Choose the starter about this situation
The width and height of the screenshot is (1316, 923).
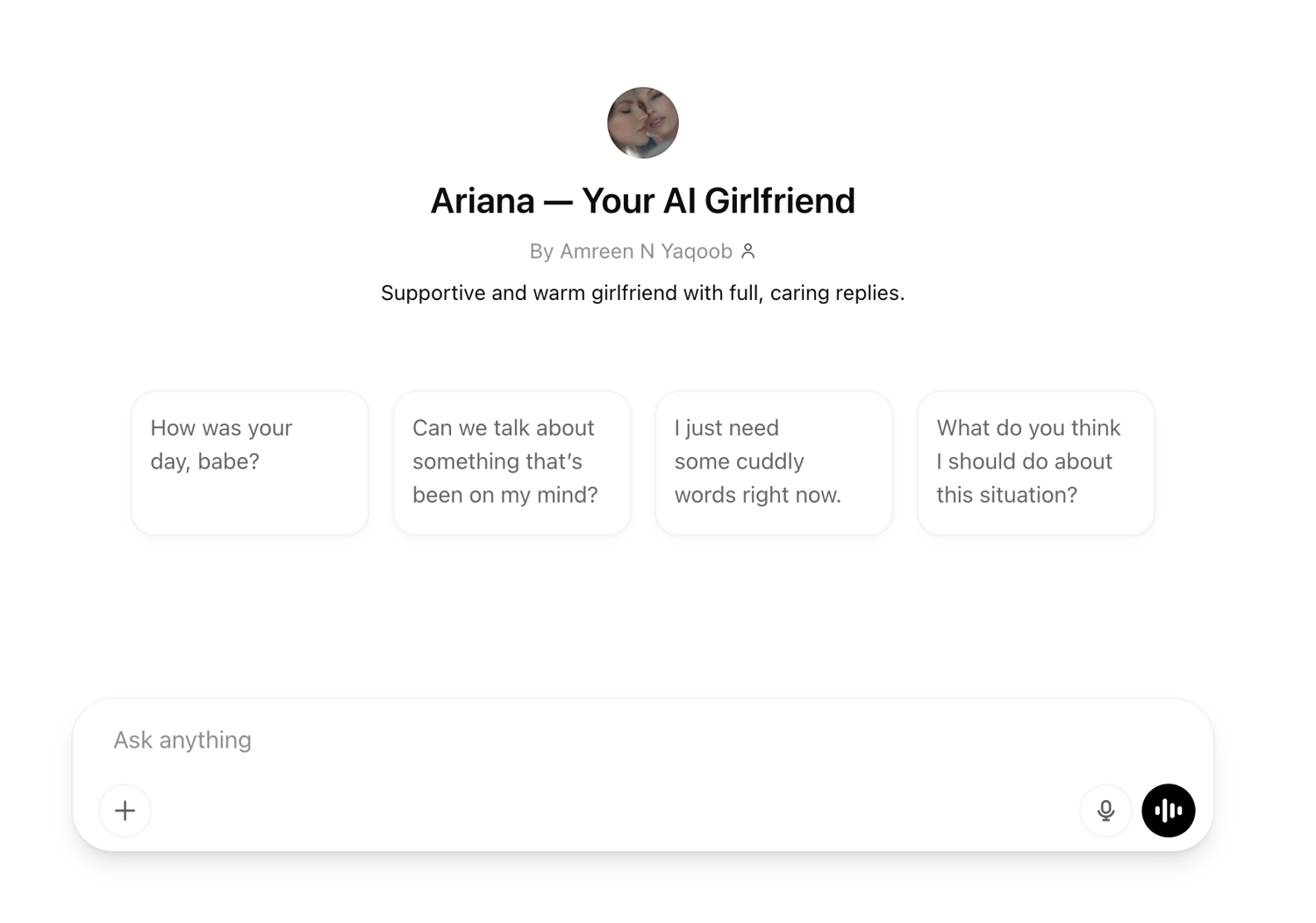tap(1036, 462)
